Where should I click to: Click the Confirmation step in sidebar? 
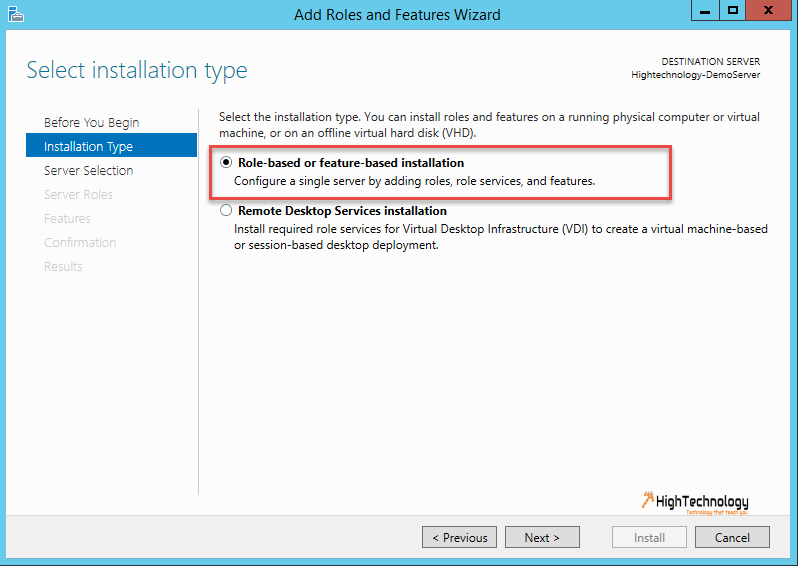pyautogui.click(x=80, y=242)
